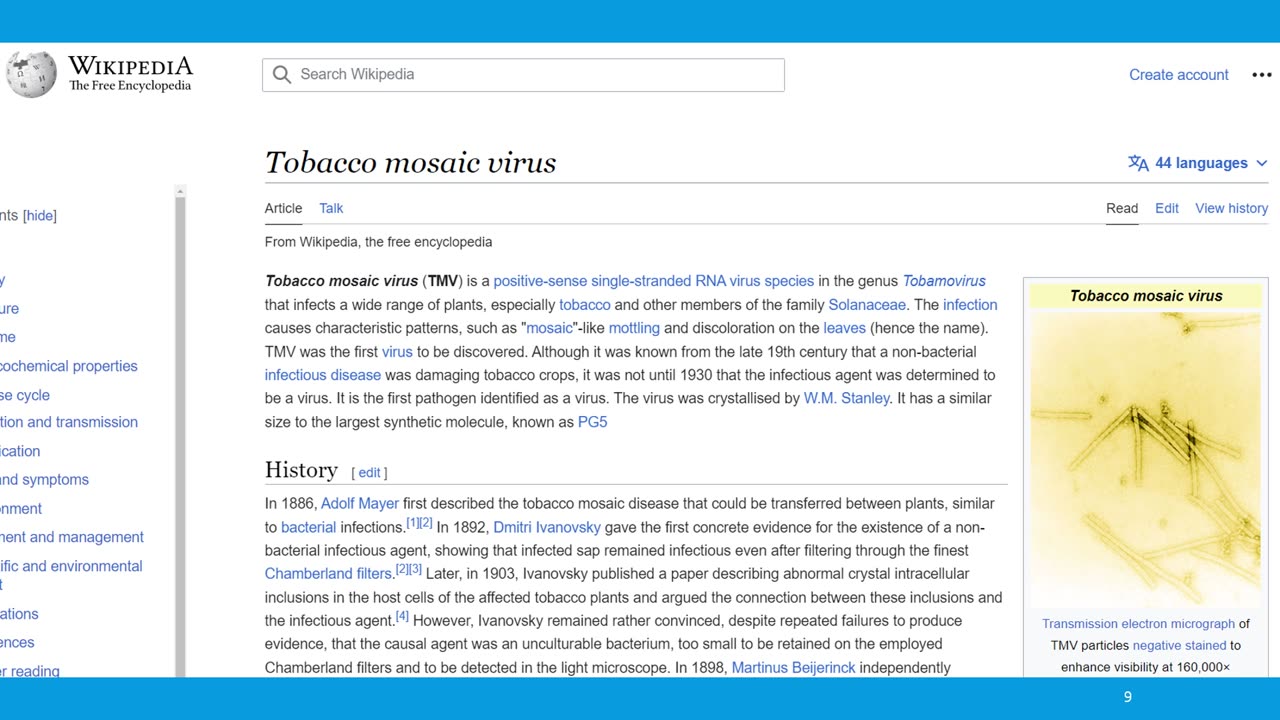Edit the History section

(x=369, y=473)
